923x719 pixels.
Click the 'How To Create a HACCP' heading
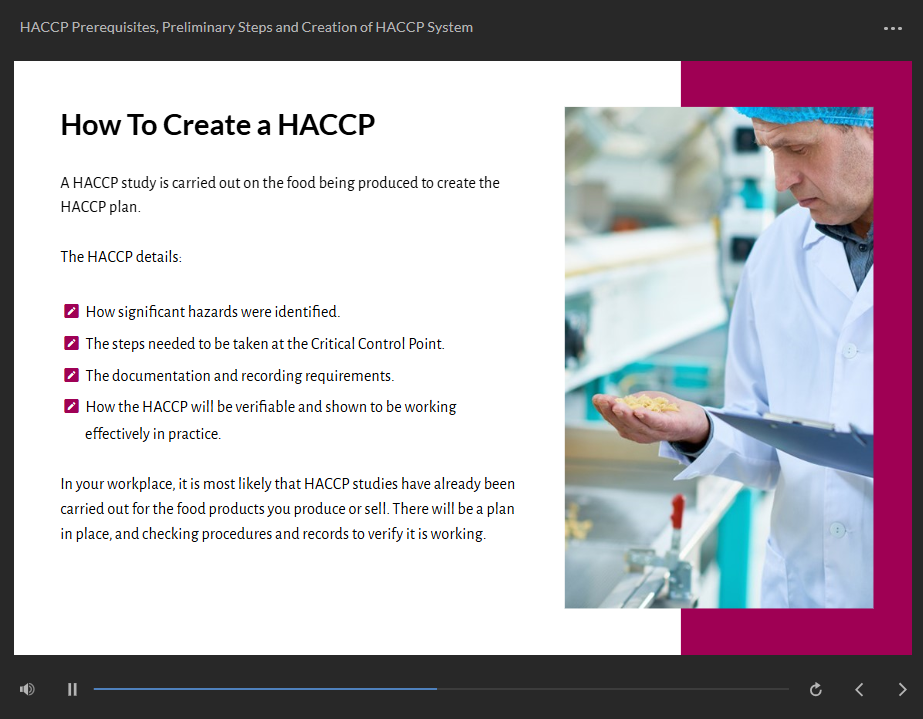coord(217,125)
